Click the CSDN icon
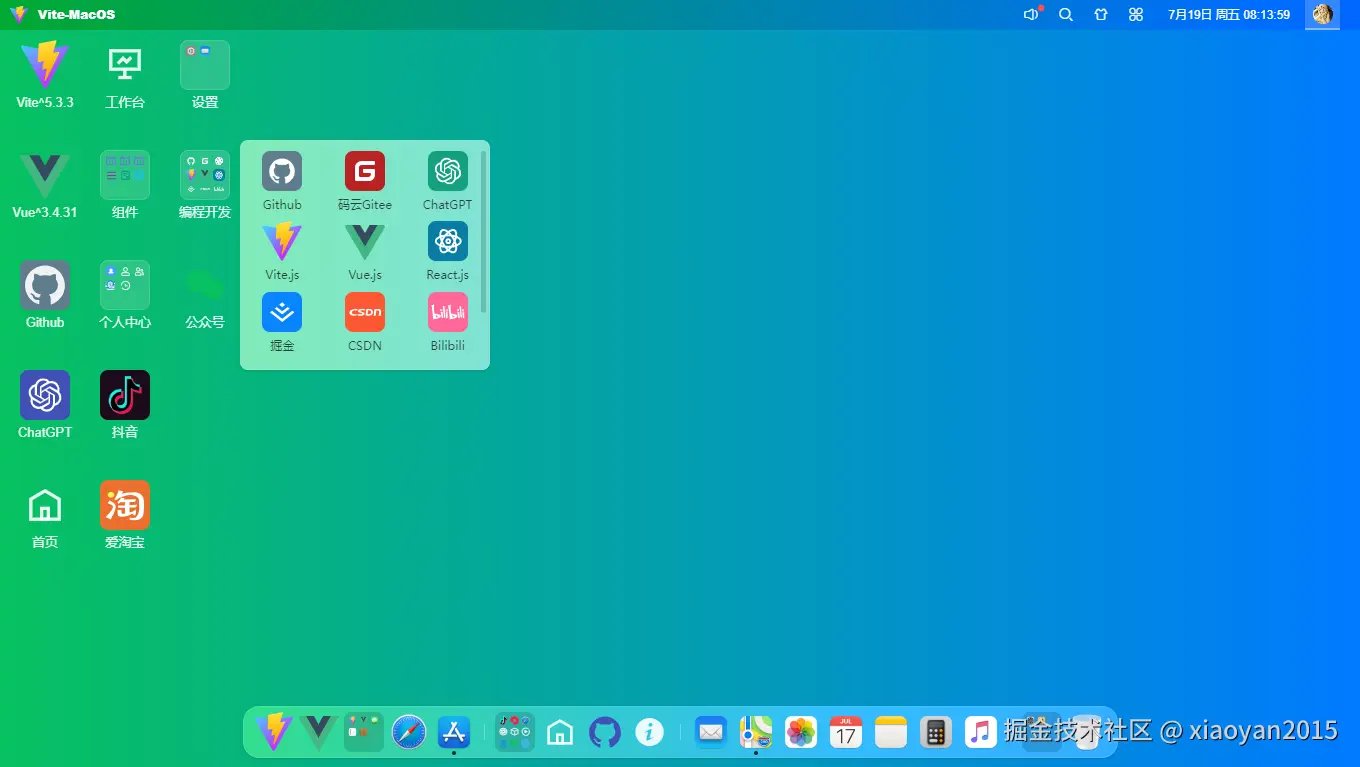Image resolution: width=1360 pixels, height=767 pixels. tap(365, 312)
